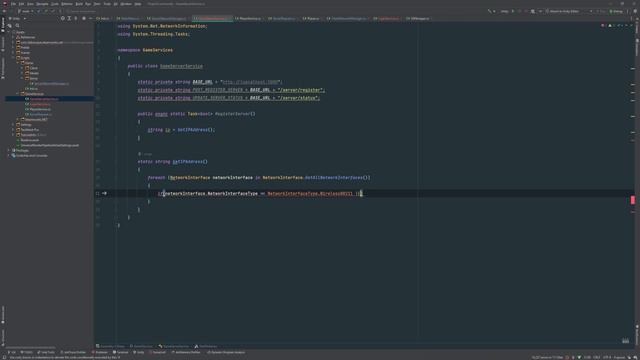Expand the Model folder in the tree
Screen dimensions: 640x360
tap(22, 73)
